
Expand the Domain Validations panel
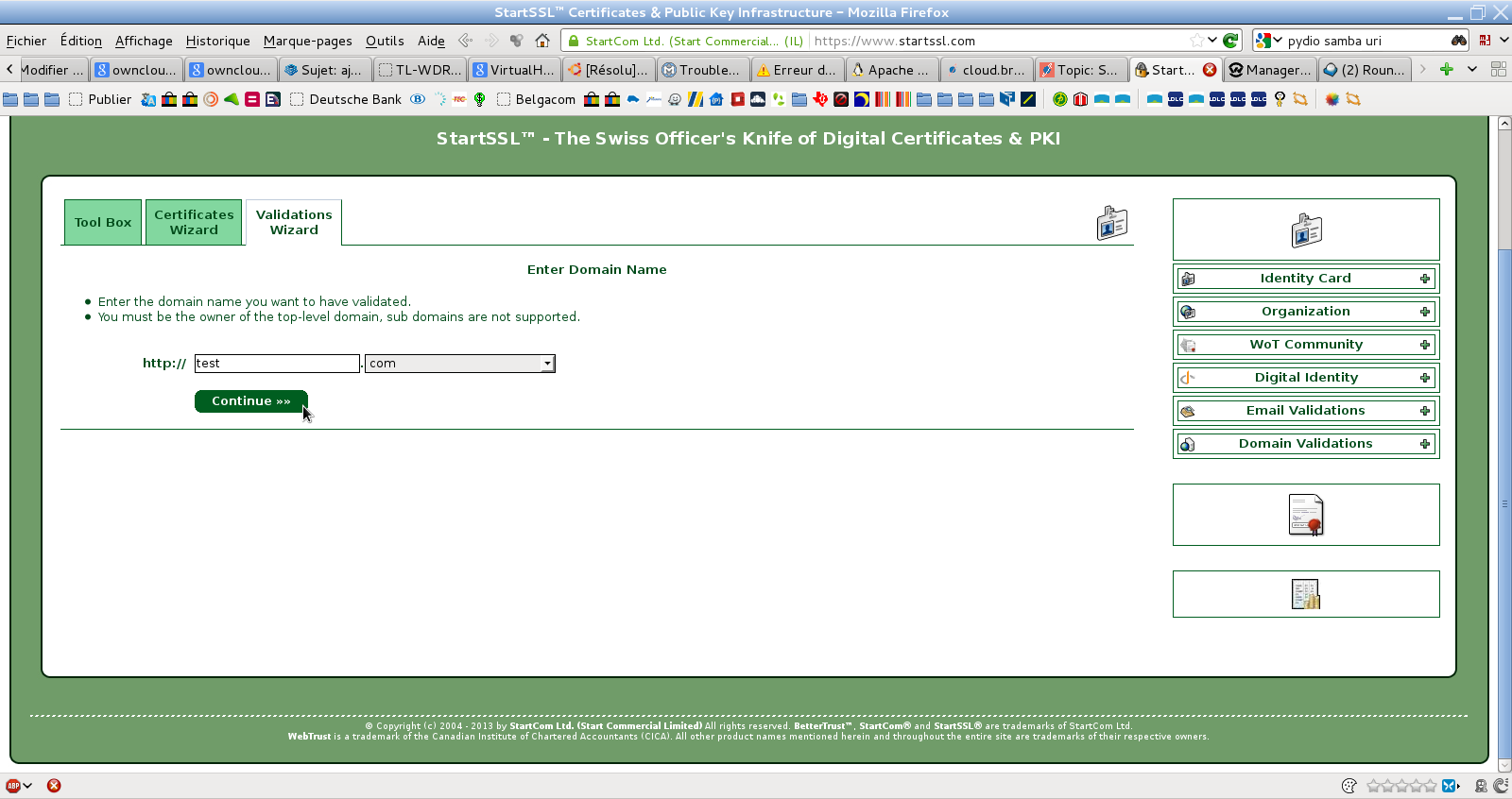coord(1306,444)
